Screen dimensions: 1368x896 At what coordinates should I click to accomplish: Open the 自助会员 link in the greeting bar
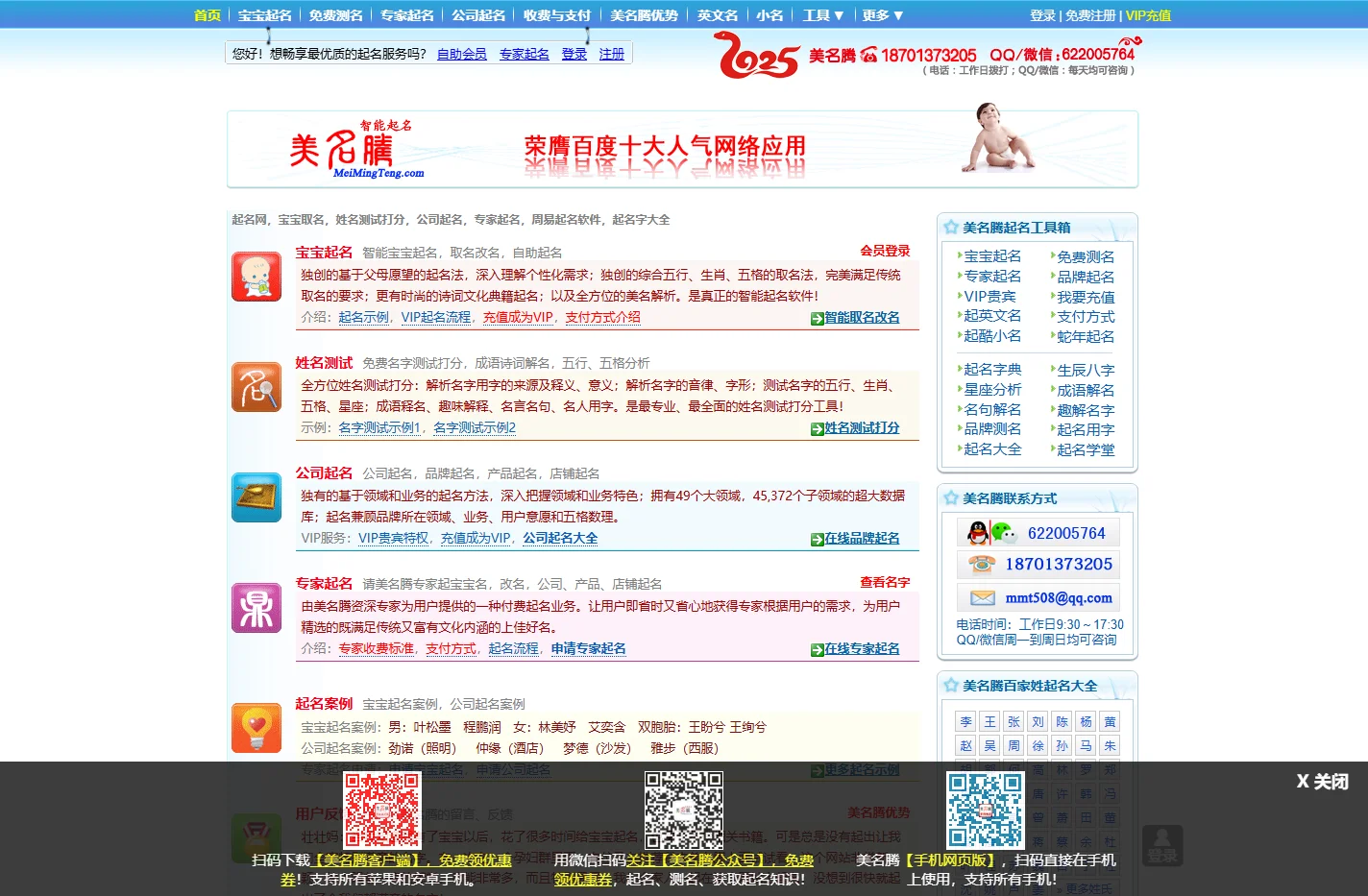(462, 54)
